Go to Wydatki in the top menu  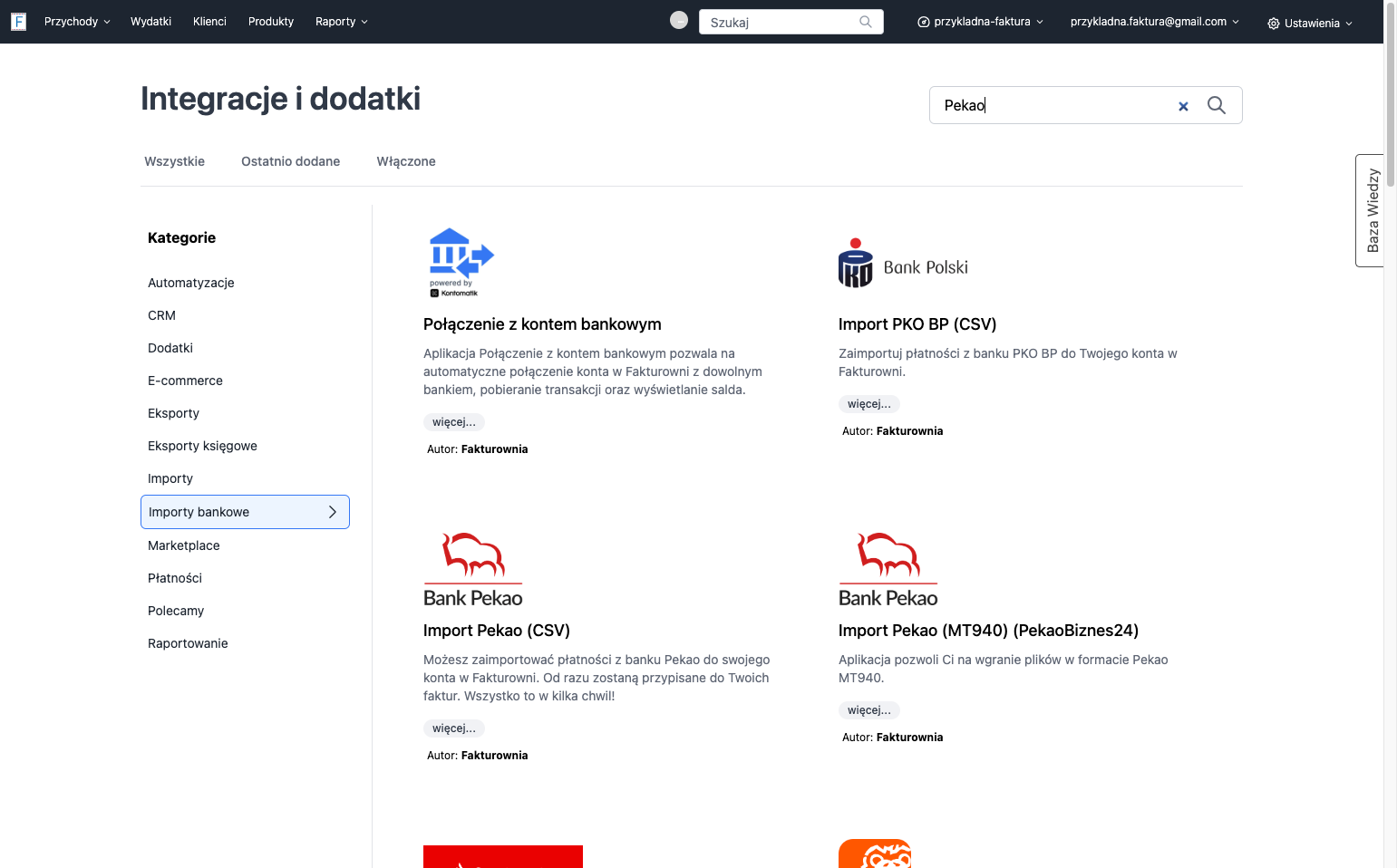pos(150,22)
